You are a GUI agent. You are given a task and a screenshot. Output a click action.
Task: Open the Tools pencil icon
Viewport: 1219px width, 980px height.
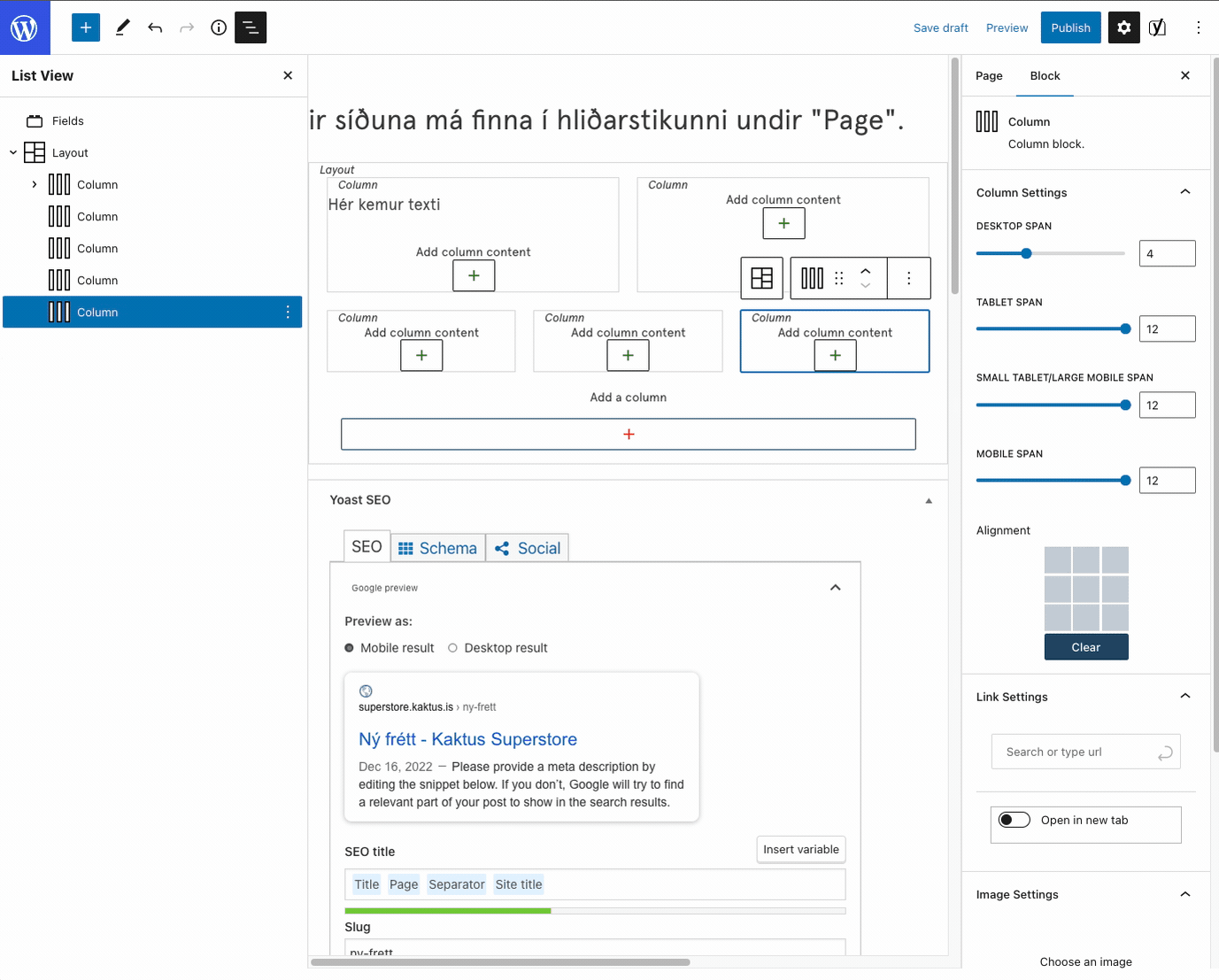tap(123, 27)
